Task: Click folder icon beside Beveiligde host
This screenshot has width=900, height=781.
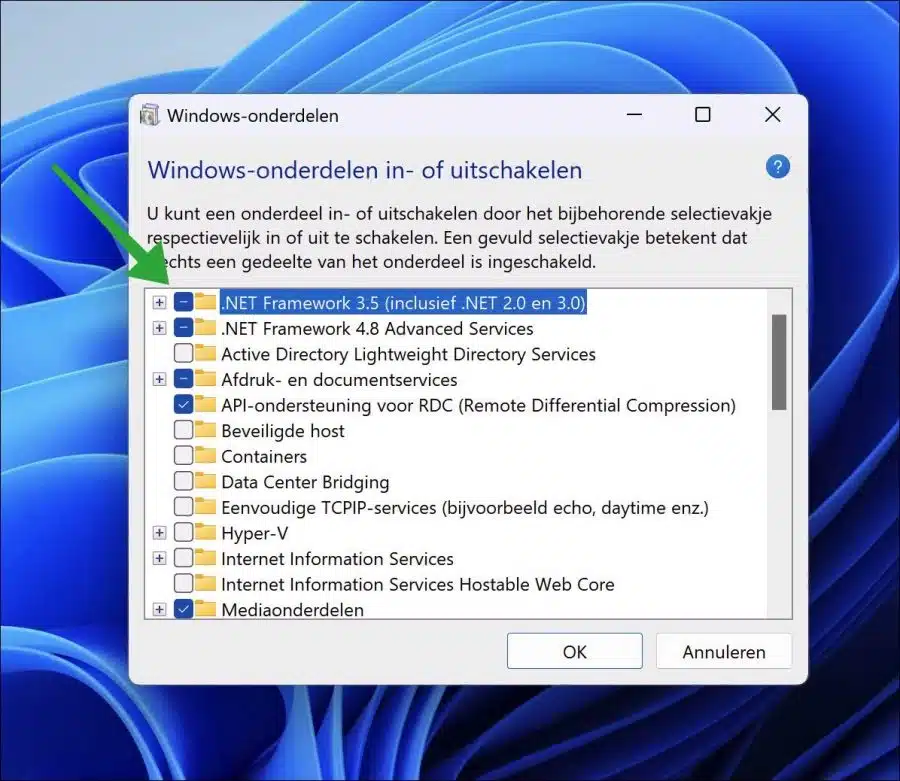Action: pyautogui.click(x=205, y=430)
